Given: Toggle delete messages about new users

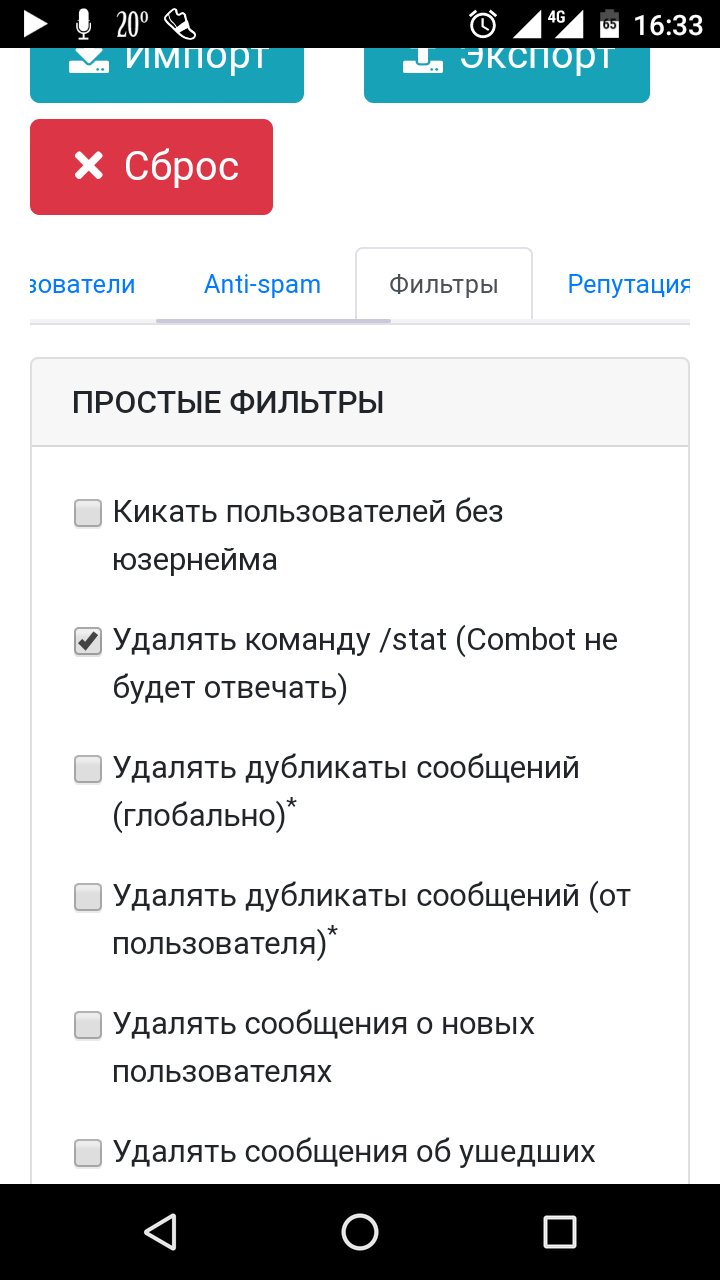Looking at the screenshot, I should 88,1026.
